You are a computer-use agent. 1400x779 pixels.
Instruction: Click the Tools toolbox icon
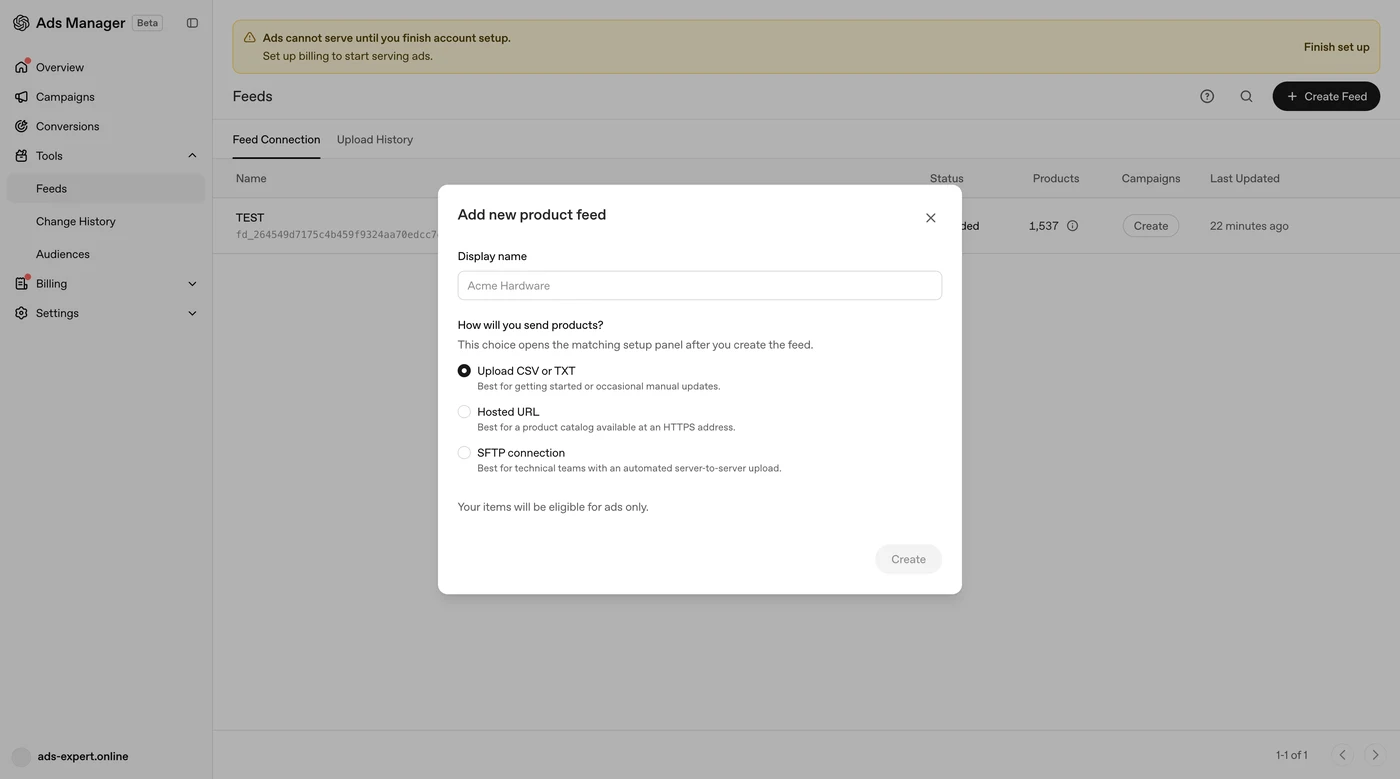pyautogui.click(x=21, y=156)
